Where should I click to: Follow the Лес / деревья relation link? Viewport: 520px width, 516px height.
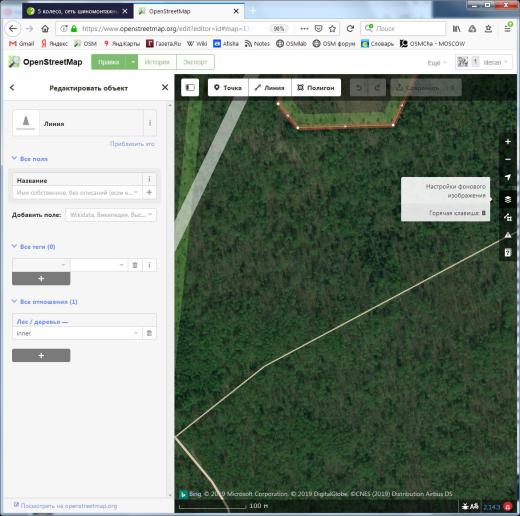(x=42, y=322)
